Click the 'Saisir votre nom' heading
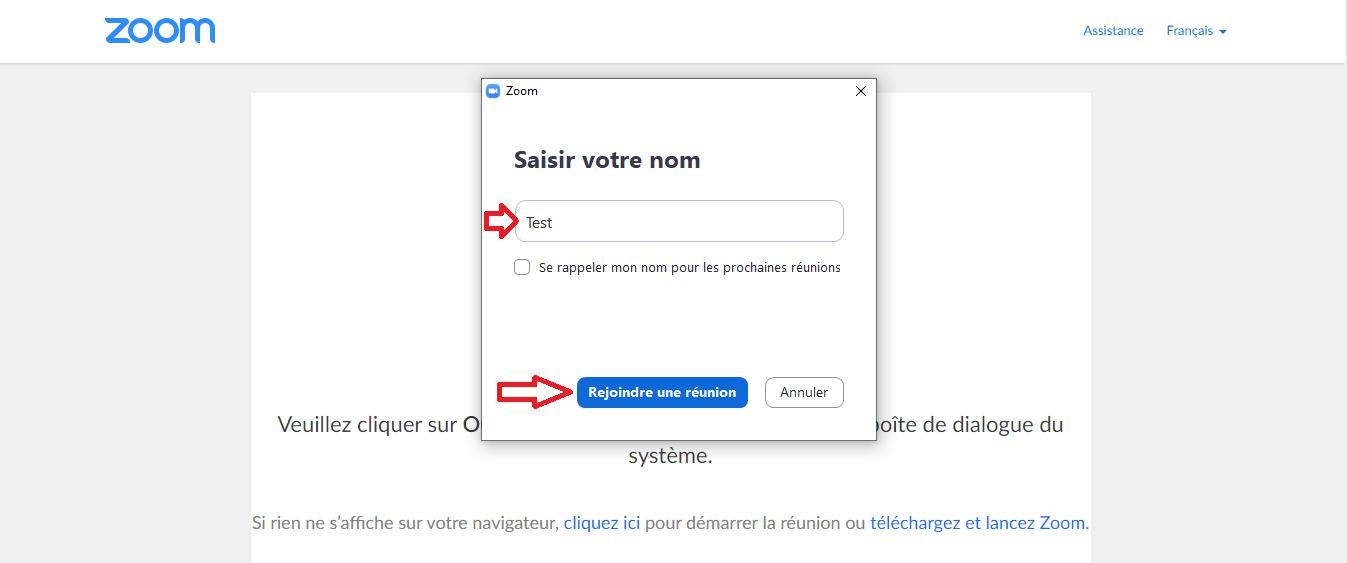Image resolution: width=1347 pixels, height=563 pixels. click(x=607, y=160)
